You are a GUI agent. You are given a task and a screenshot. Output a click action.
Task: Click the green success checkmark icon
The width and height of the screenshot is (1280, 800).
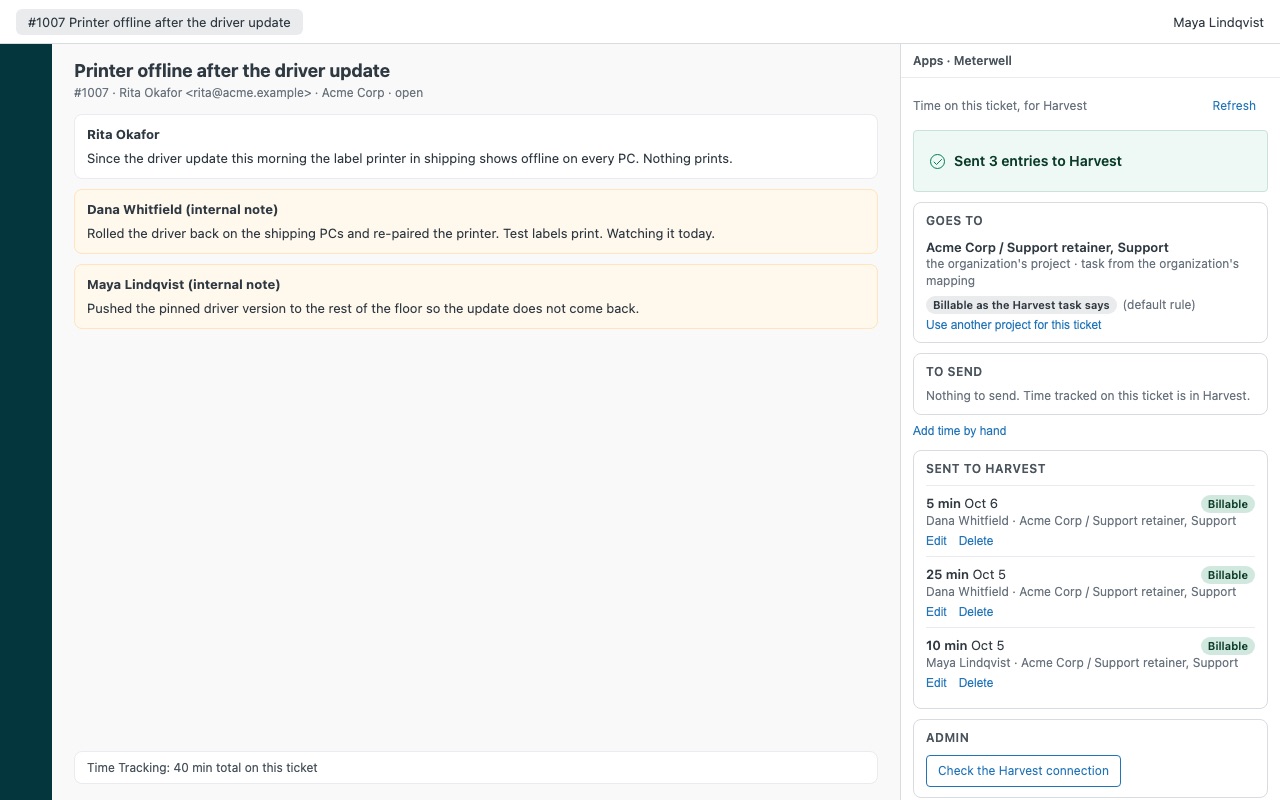(x=937, y=161)
